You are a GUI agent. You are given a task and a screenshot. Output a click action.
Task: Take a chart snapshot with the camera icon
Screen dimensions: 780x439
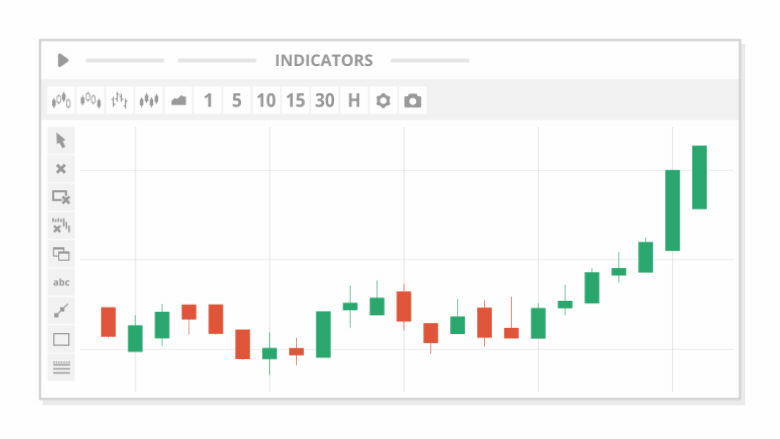[412, 100]
